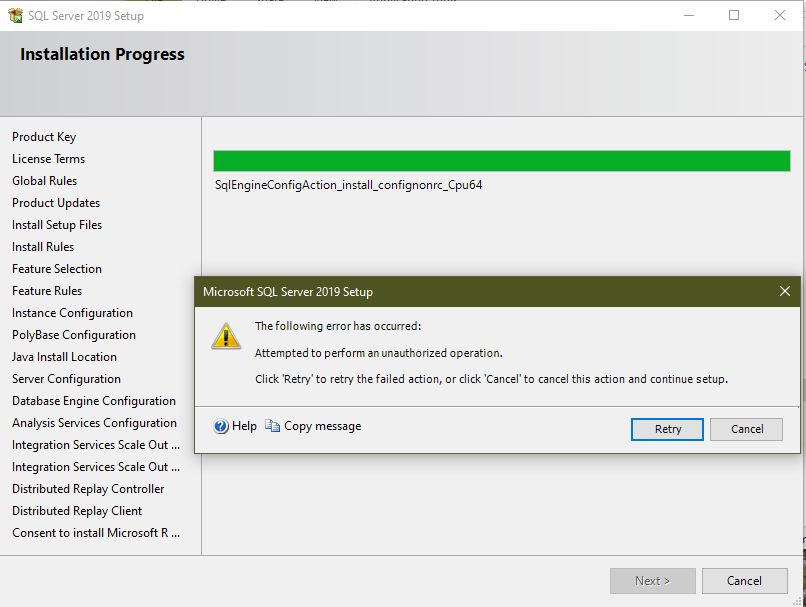Select the Feature Selection step
The height and width of the screenshot is (607, 806).
pos(57,269)
